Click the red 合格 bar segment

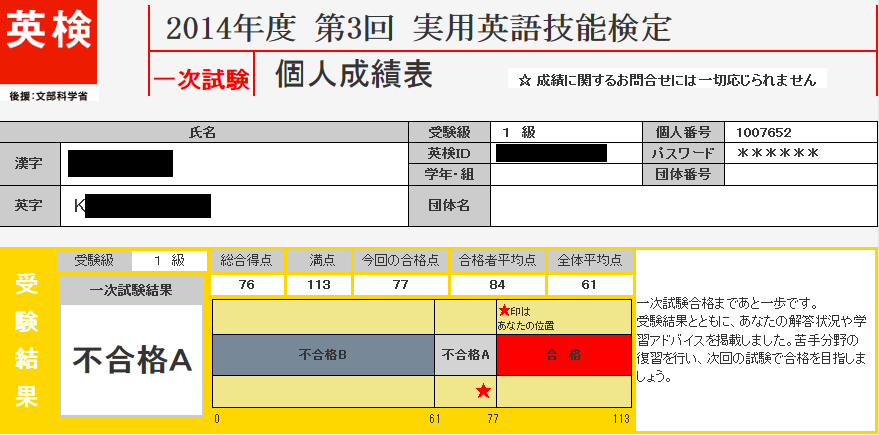[x=564, y=355]
